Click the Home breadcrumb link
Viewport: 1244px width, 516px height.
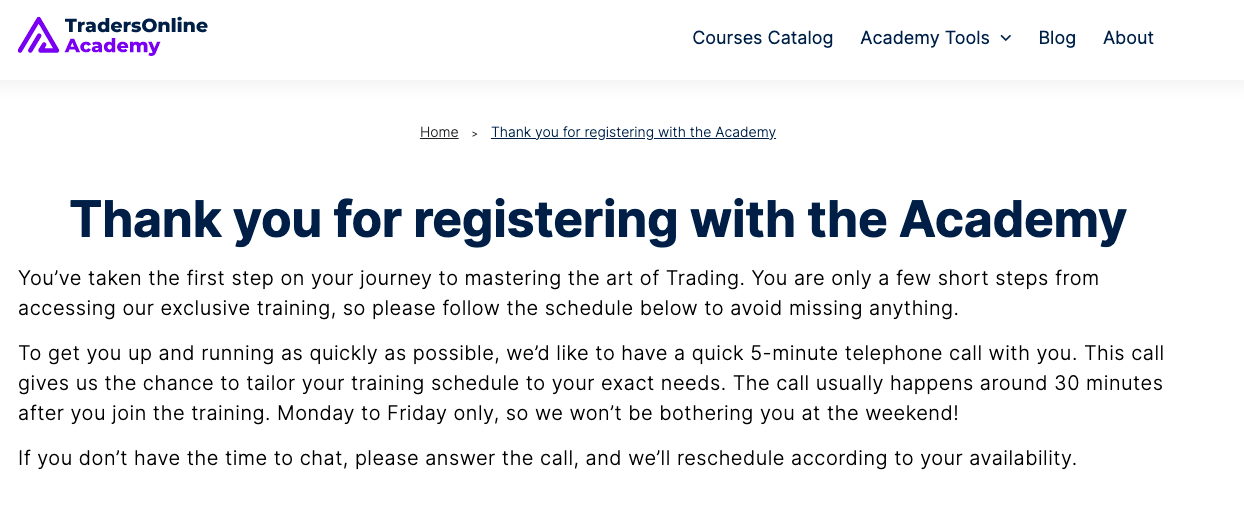[x=439, y=132]
